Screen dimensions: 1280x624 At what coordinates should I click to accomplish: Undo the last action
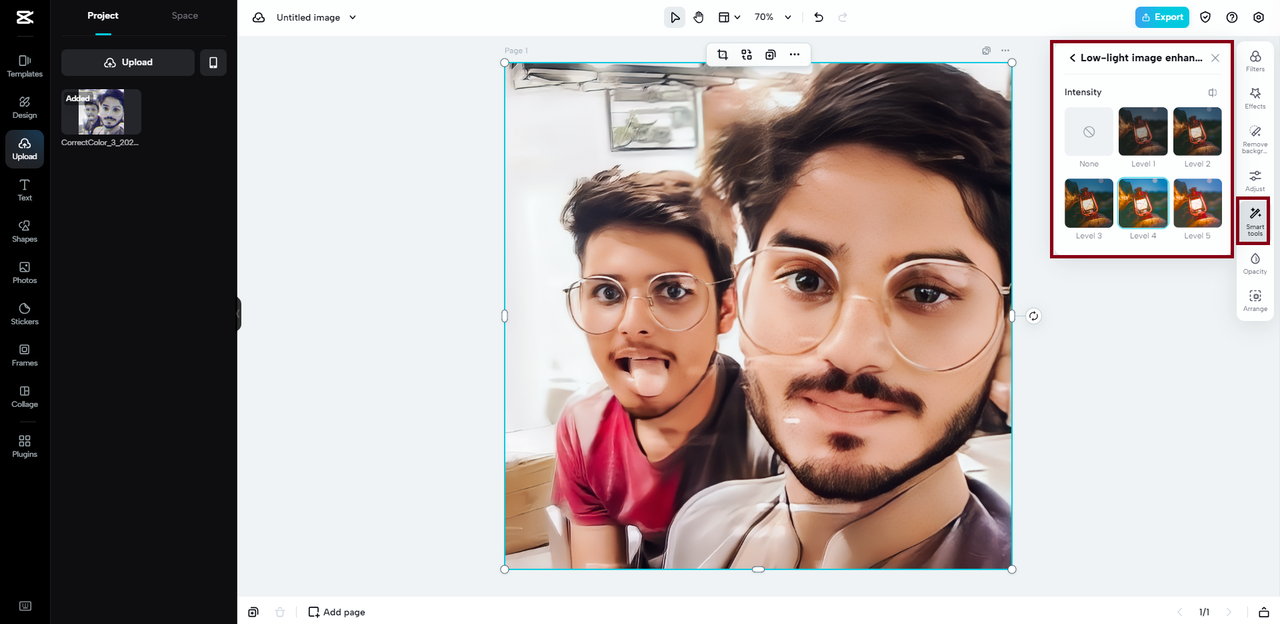tap(819, 17)
